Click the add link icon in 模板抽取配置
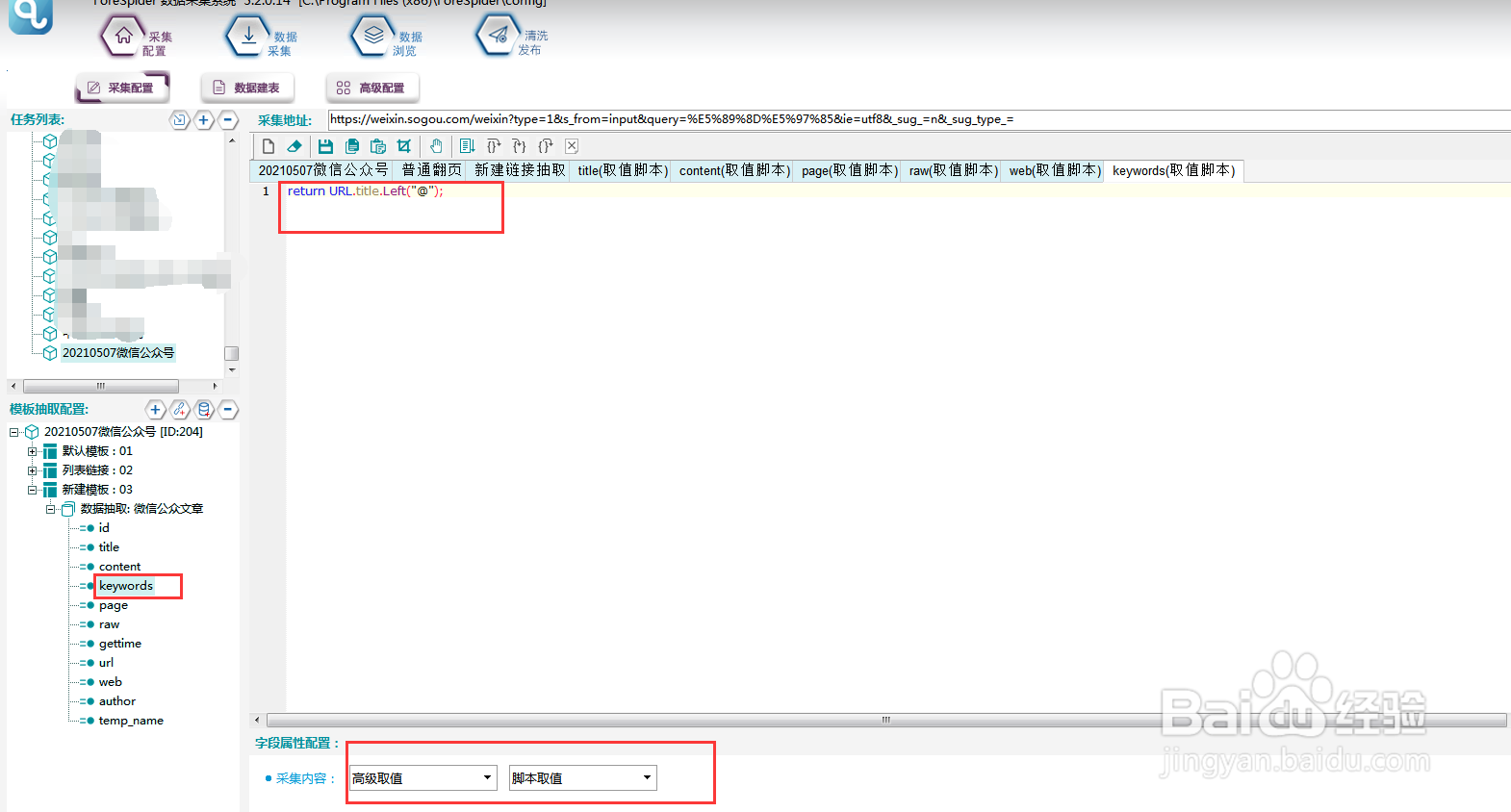 (180, 410)
